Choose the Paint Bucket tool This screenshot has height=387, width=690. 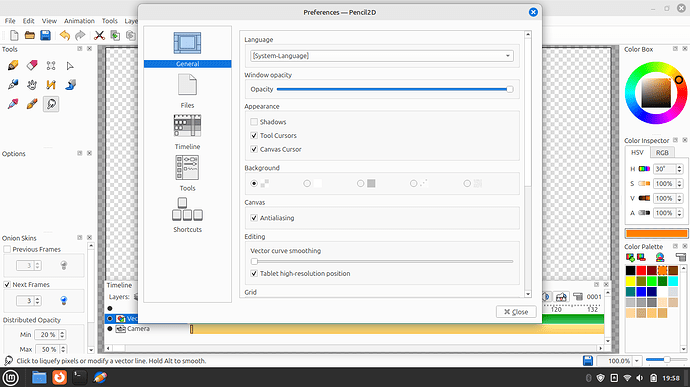point(70,85)
